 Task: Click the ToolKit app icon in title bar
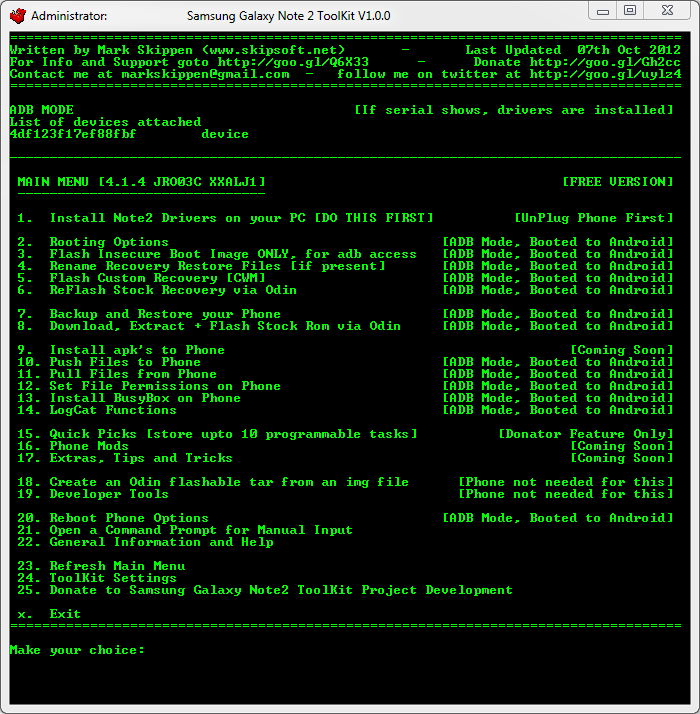[18, 16]
